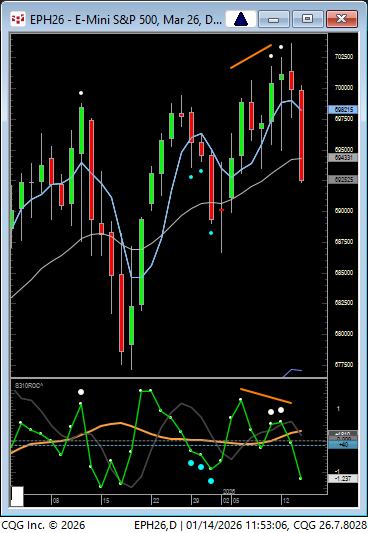
Task: Click the 08 date label on time axis
Action: point(56,500)
